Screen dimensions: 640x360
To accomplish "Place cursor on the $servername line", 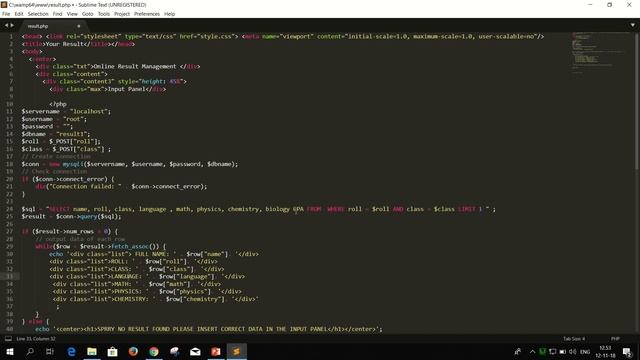I will click(x=66, y=111).
